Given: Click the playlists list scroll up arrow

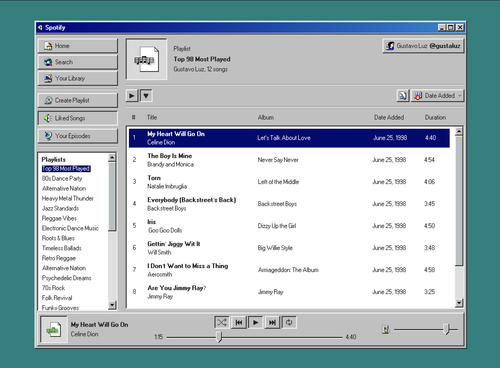Looking at the screenshot, I should (x=112, y=157).
